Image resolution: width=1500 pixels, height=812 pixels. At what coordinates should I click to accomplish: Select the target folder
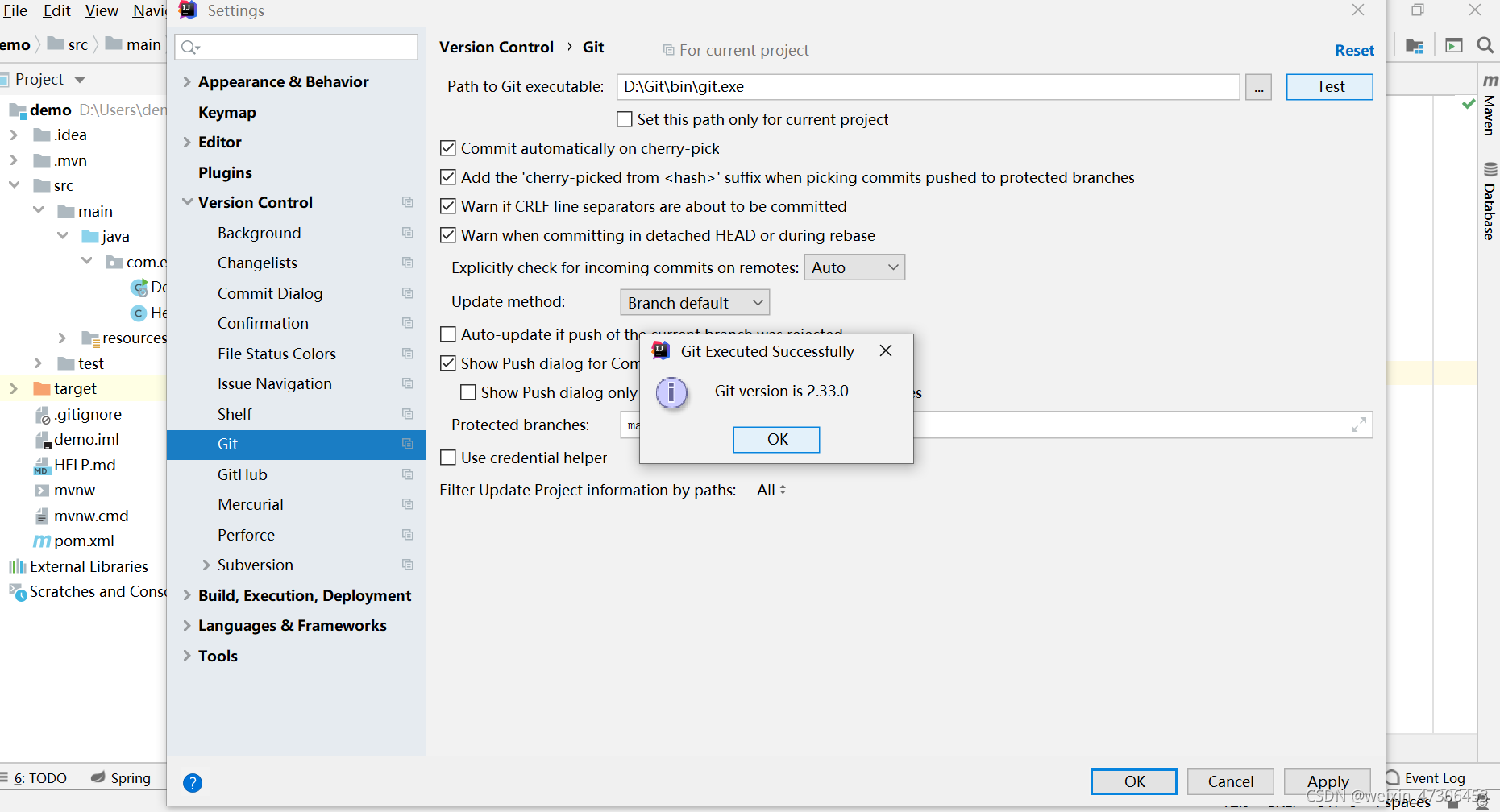64,388
